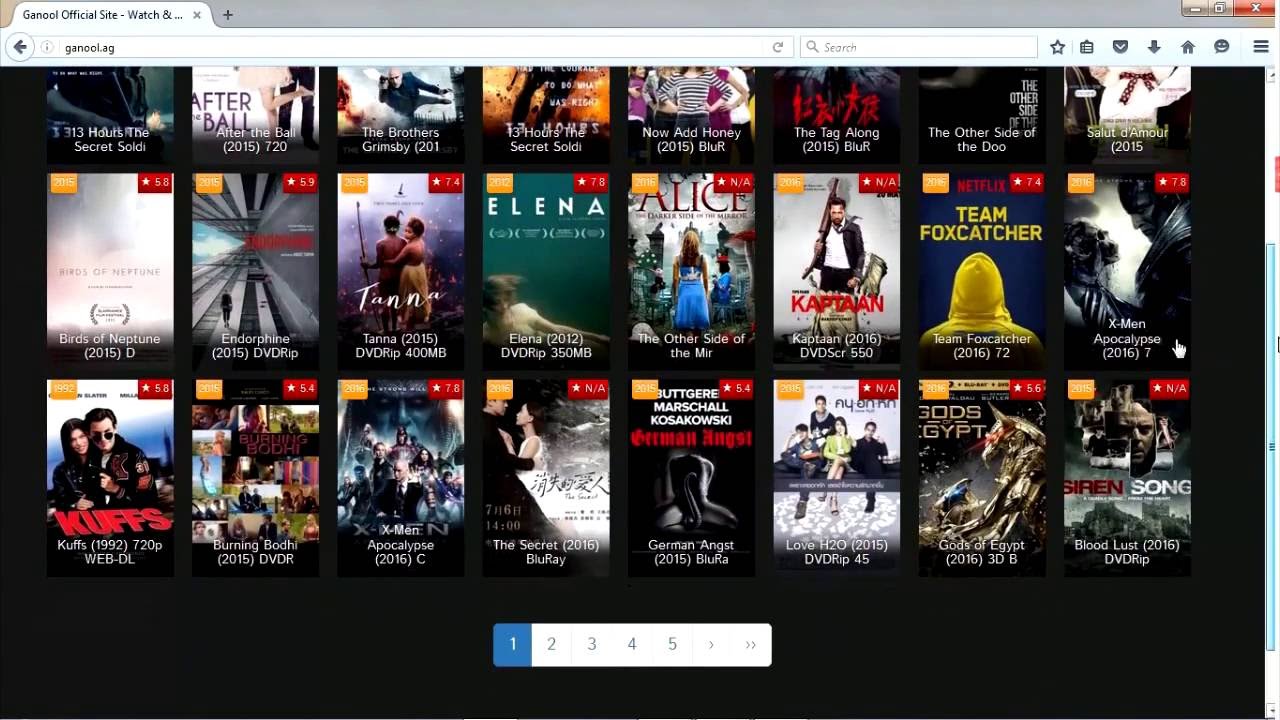1280x720 pixels.
Task: Jump to last page double chevron
Action: click(751, 644)
